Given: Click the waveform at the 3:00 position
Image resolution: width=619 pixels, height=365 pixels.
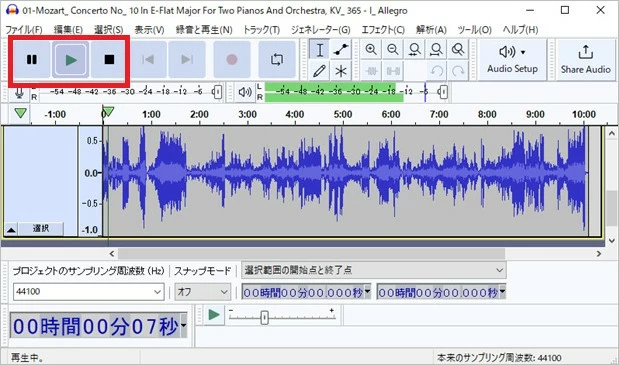Looking at the screenshot, I should [x=248, y=174].
